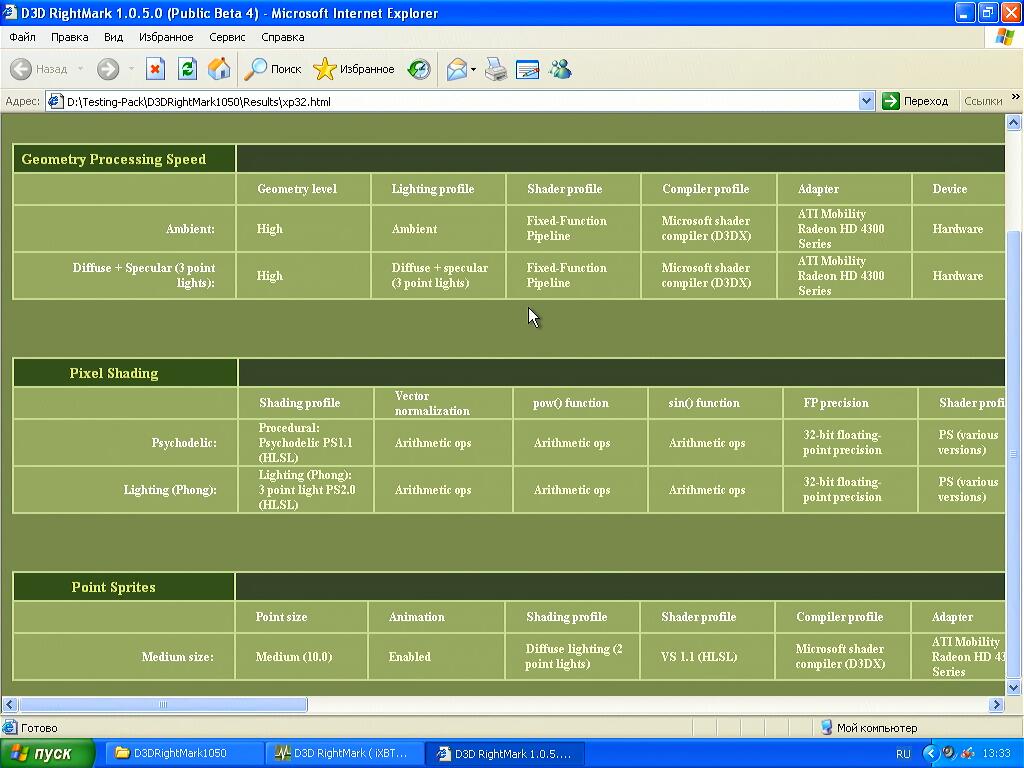Click the horizontal scrollbar right arrow
Screen dimensions: 1024x768
point(996,704)
